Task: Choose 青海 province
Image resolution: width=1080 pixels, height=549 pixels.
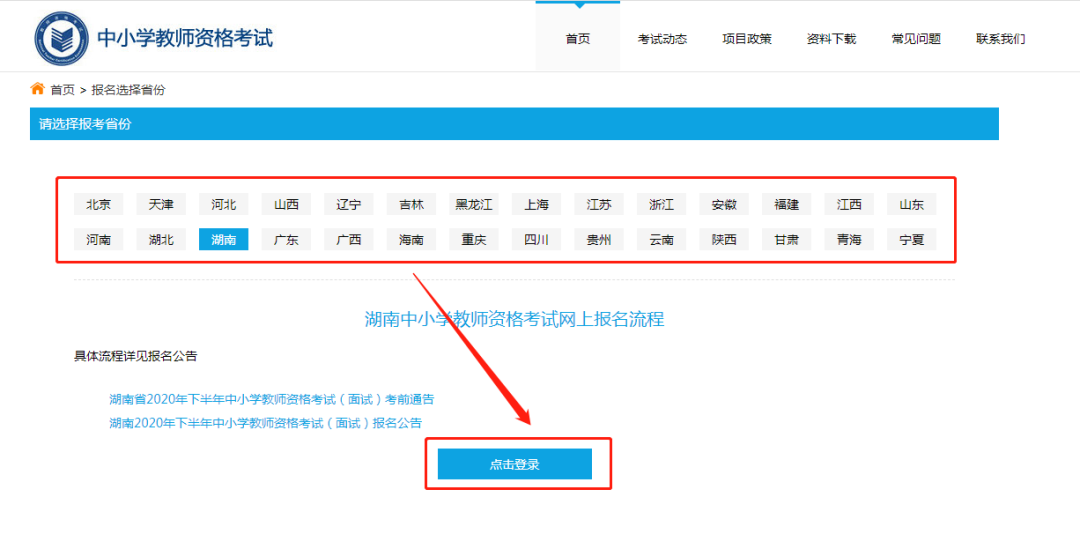Action: point(849,240)
